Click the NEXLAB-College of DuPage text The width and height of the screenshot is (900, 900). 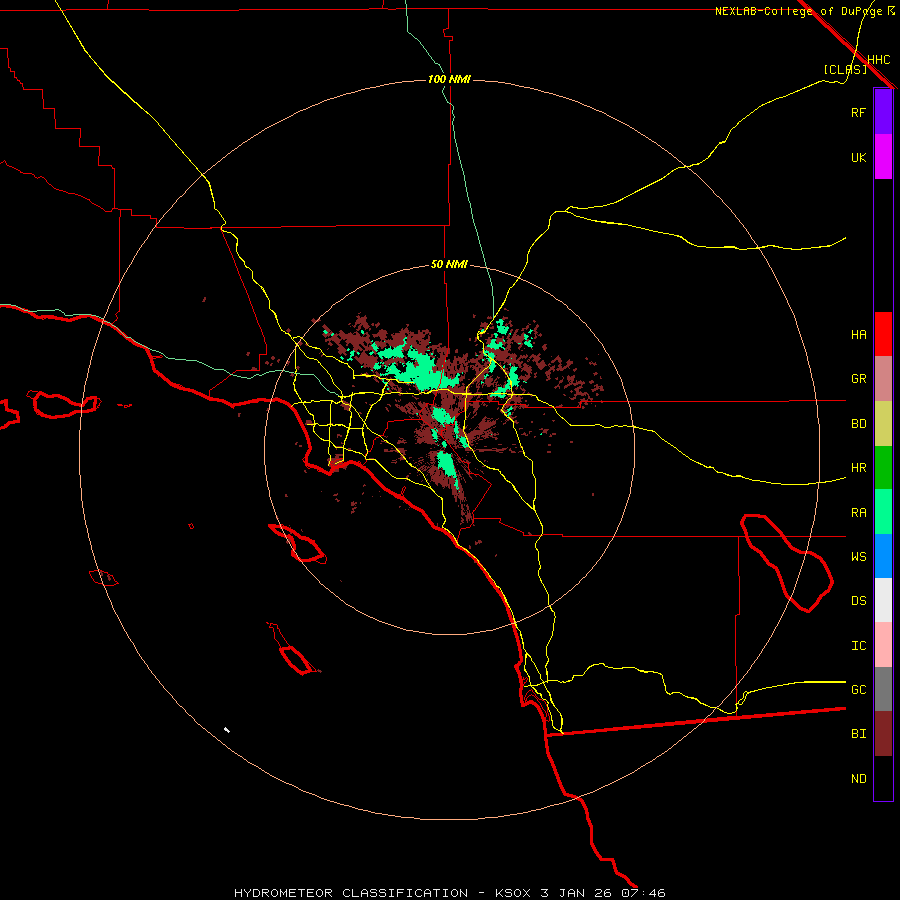pyautogui.click(x=798, y=11)
